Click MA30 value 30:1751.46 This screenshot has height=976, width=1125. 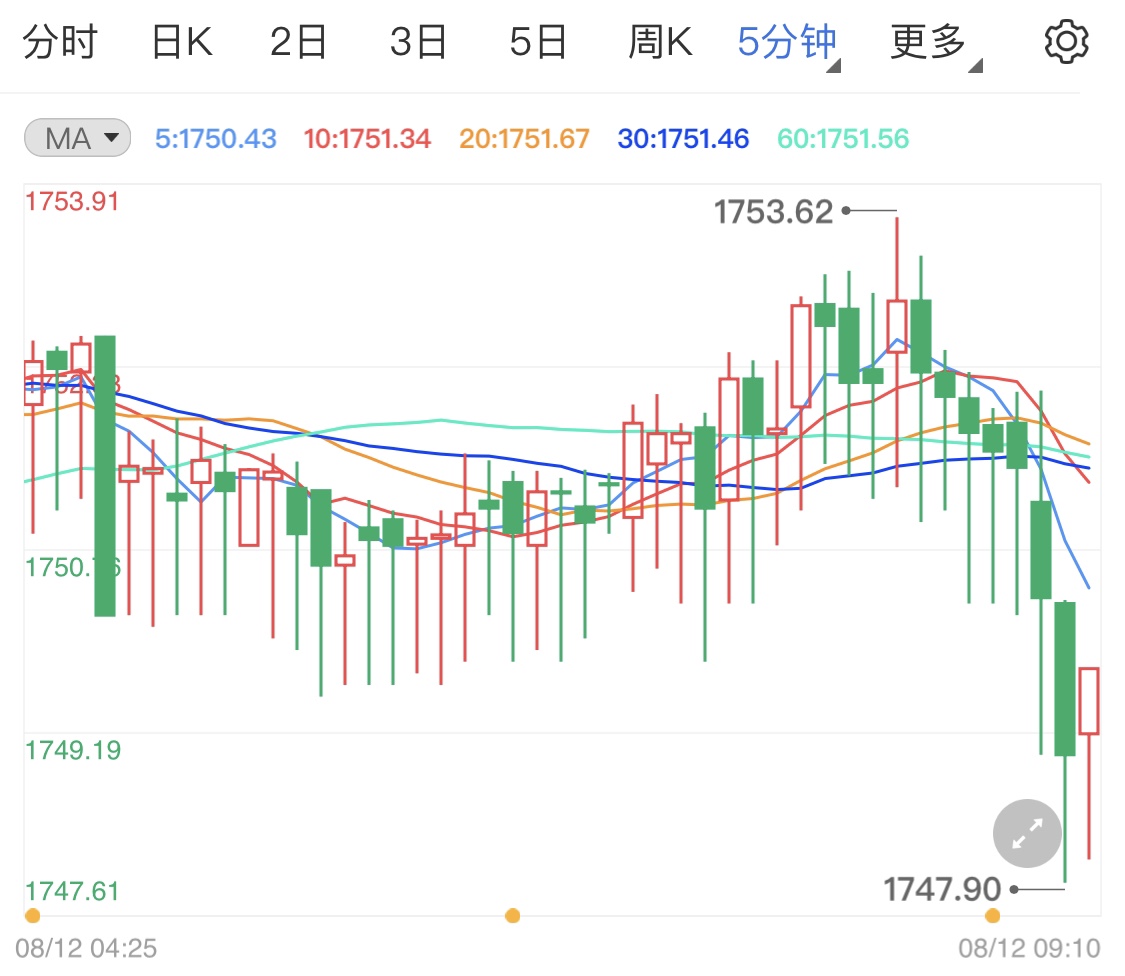683,139
